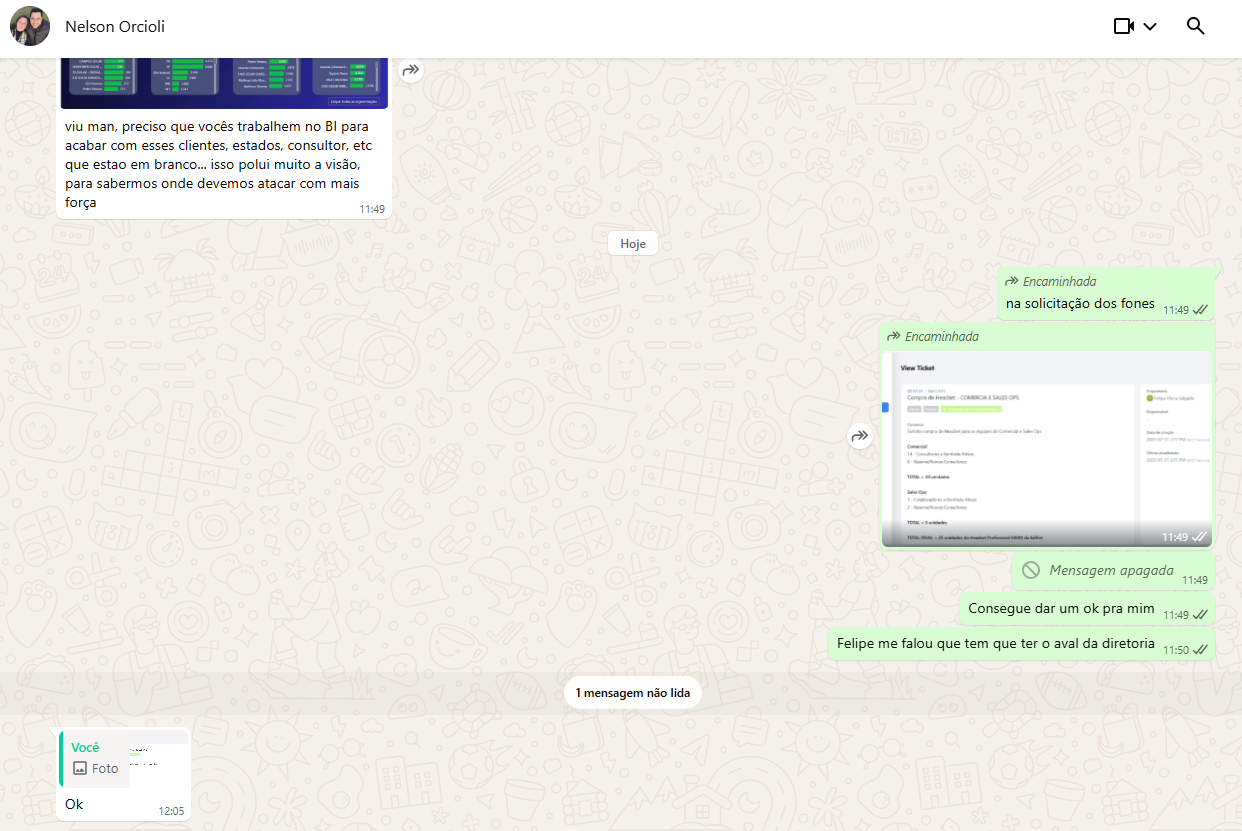Viewport: 1242px width, 831px height.
Task: Click the Hoje date label
Action: (632, 244)
